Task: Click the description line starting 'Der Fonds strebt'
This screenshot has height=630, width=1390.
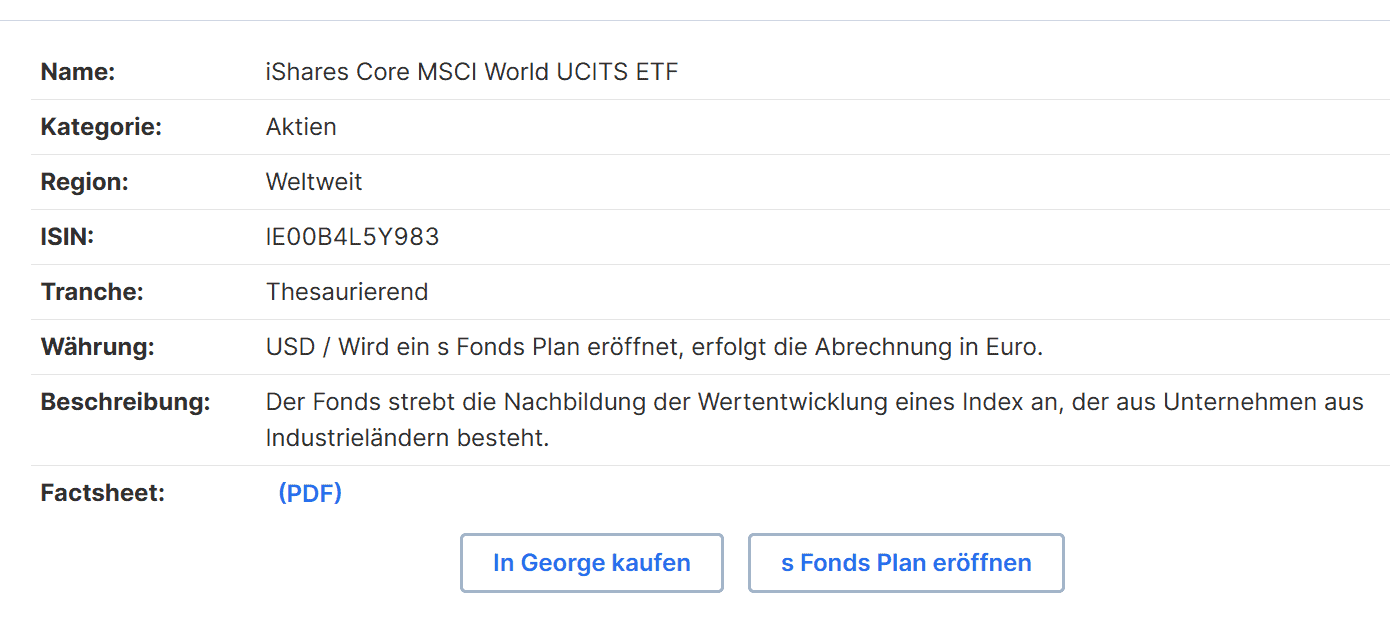Action: pyautogui.click(x=815, y=402)
